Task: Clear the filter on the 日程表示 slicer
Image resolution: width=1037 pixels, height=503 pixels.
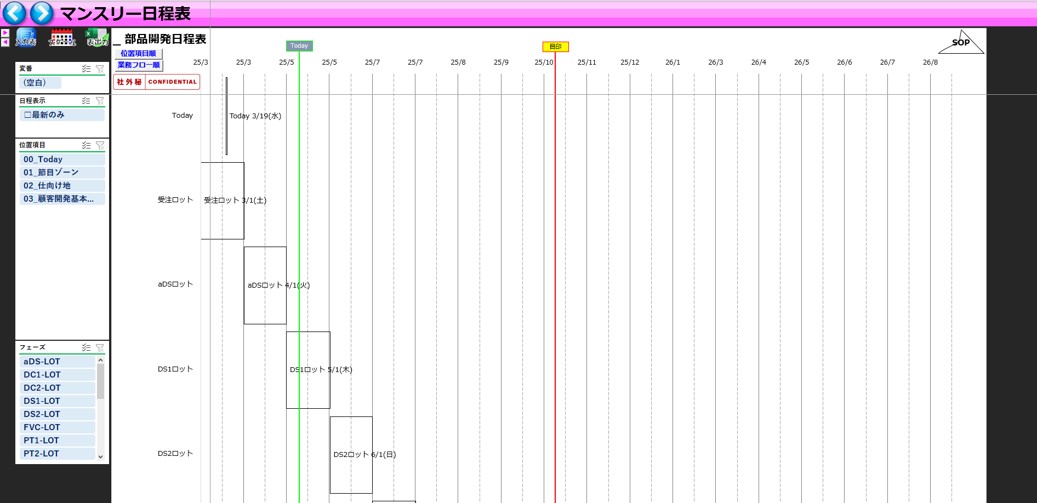Action: click(100, 100)
